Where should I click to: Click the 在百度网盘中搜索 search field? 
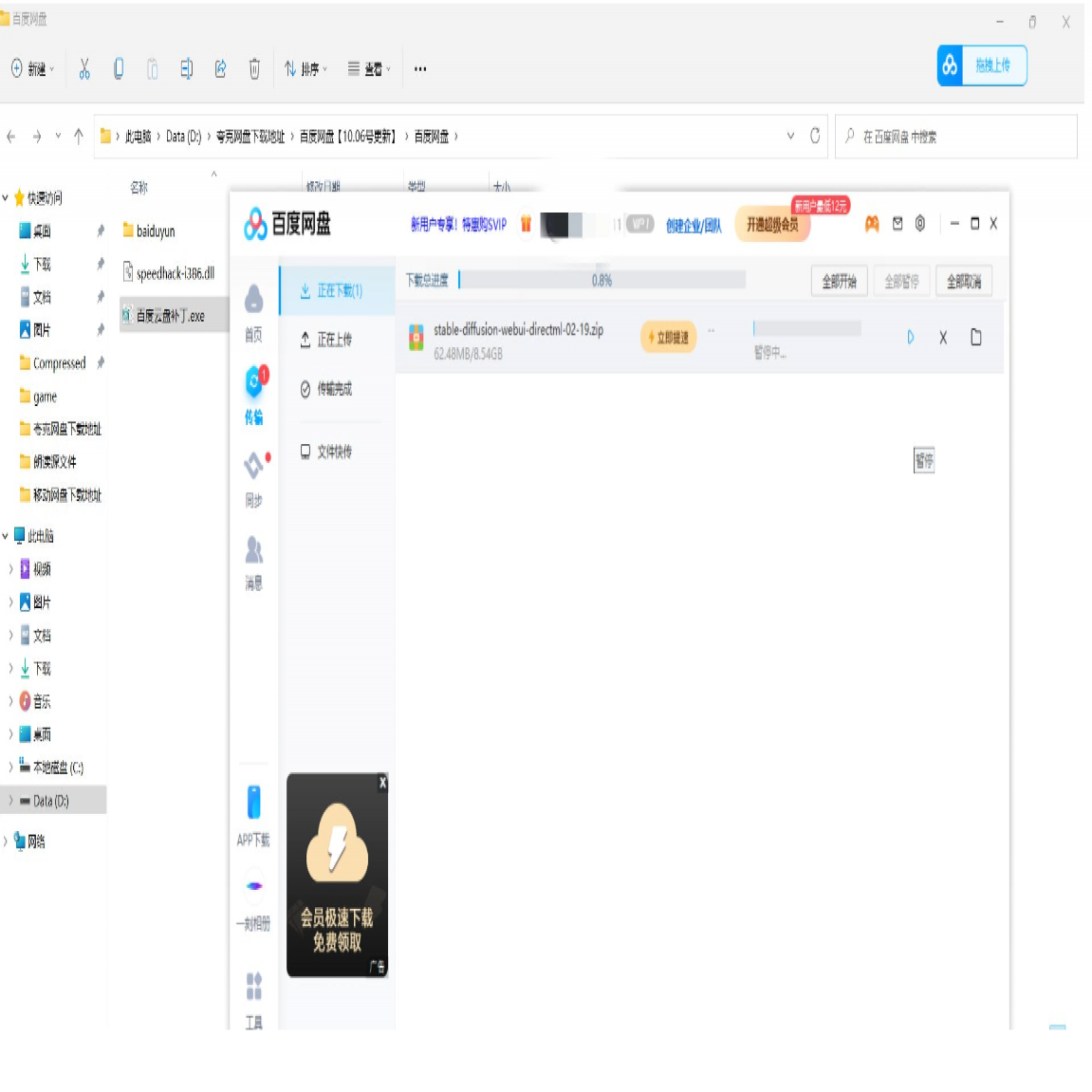click(955, 137)
